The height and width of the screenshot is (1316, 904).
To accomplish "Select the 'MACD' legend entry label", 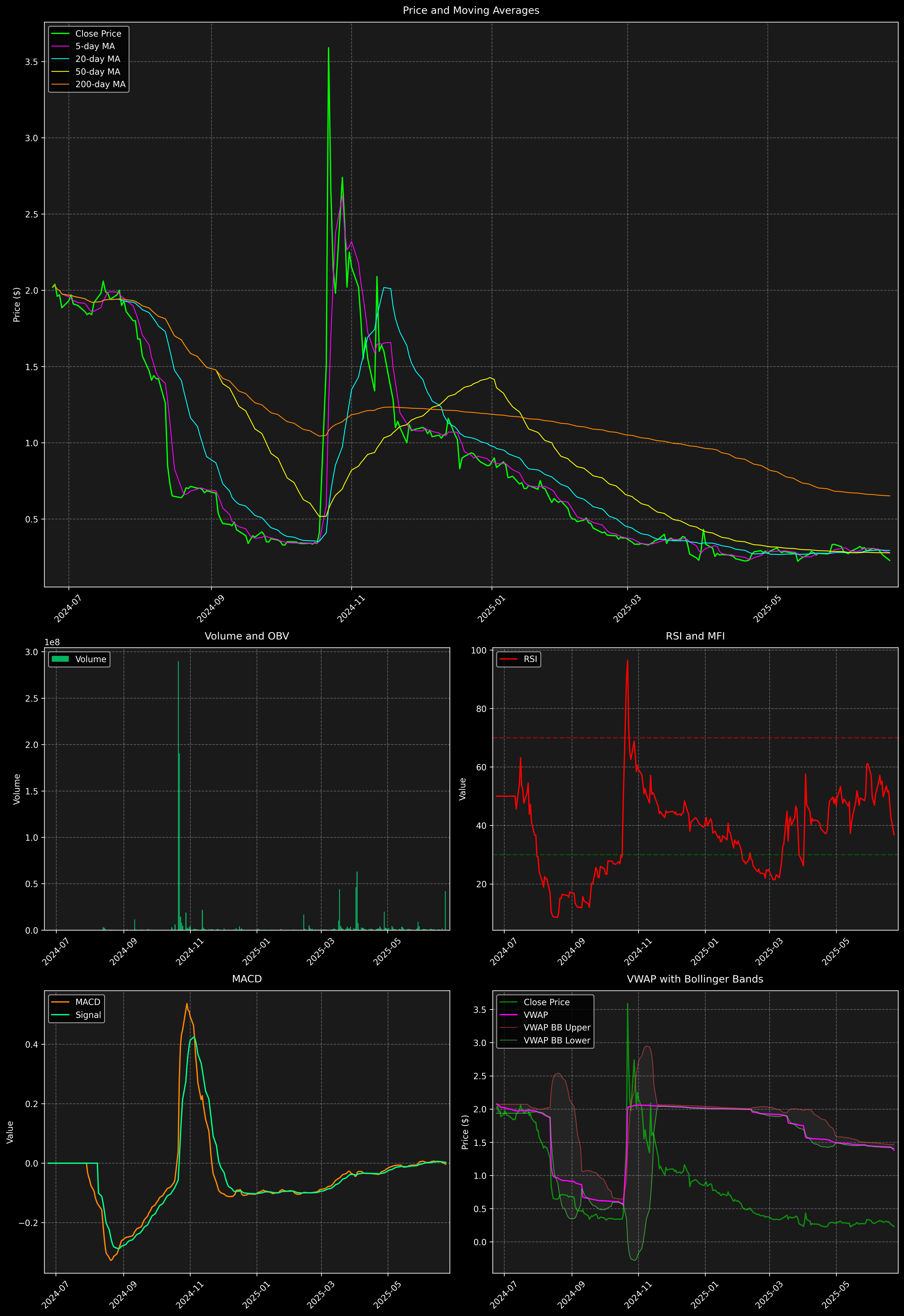I will click(88, 1002).
